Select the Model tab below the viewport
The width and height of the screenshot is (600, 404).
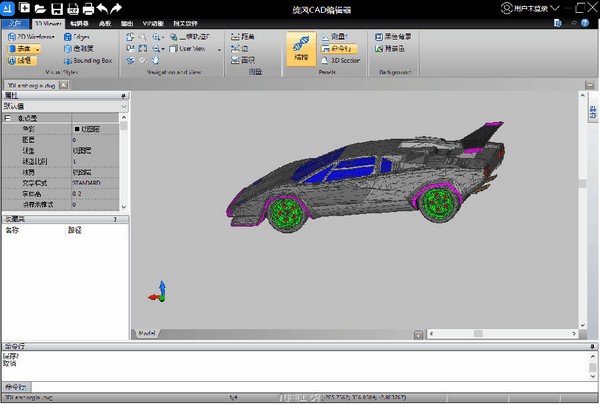tap(147, 332)
